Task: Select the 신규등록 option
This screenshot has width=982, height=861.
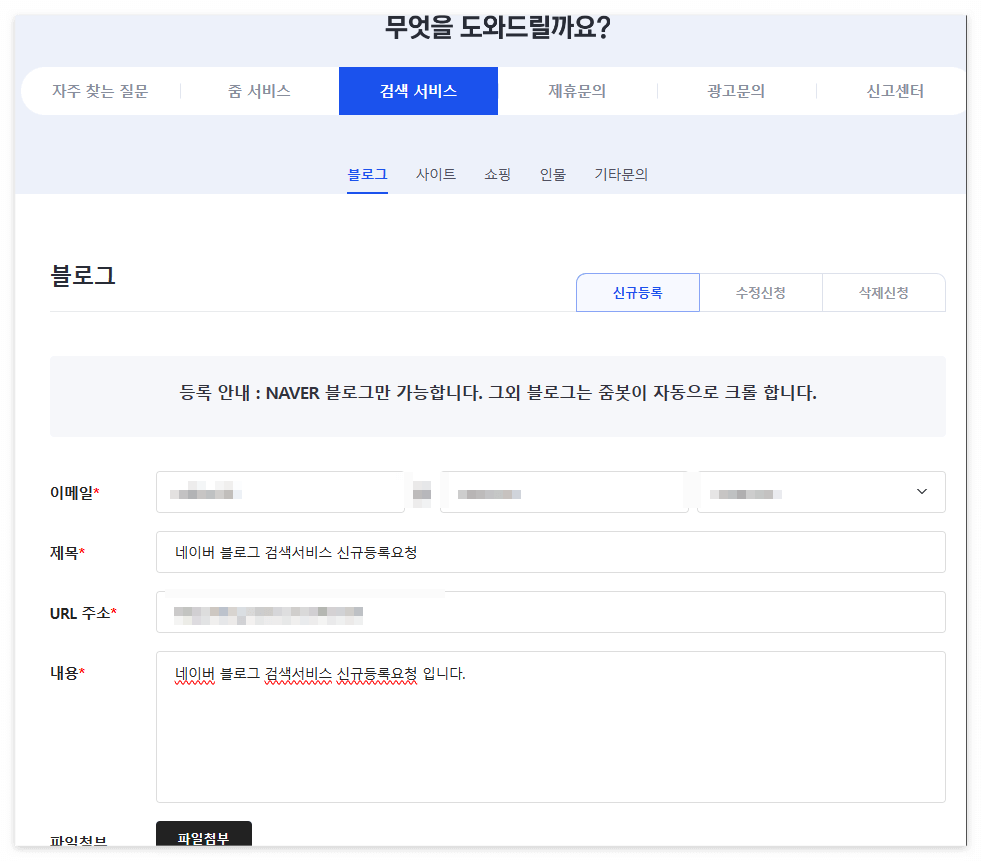Action: point(637,292)
